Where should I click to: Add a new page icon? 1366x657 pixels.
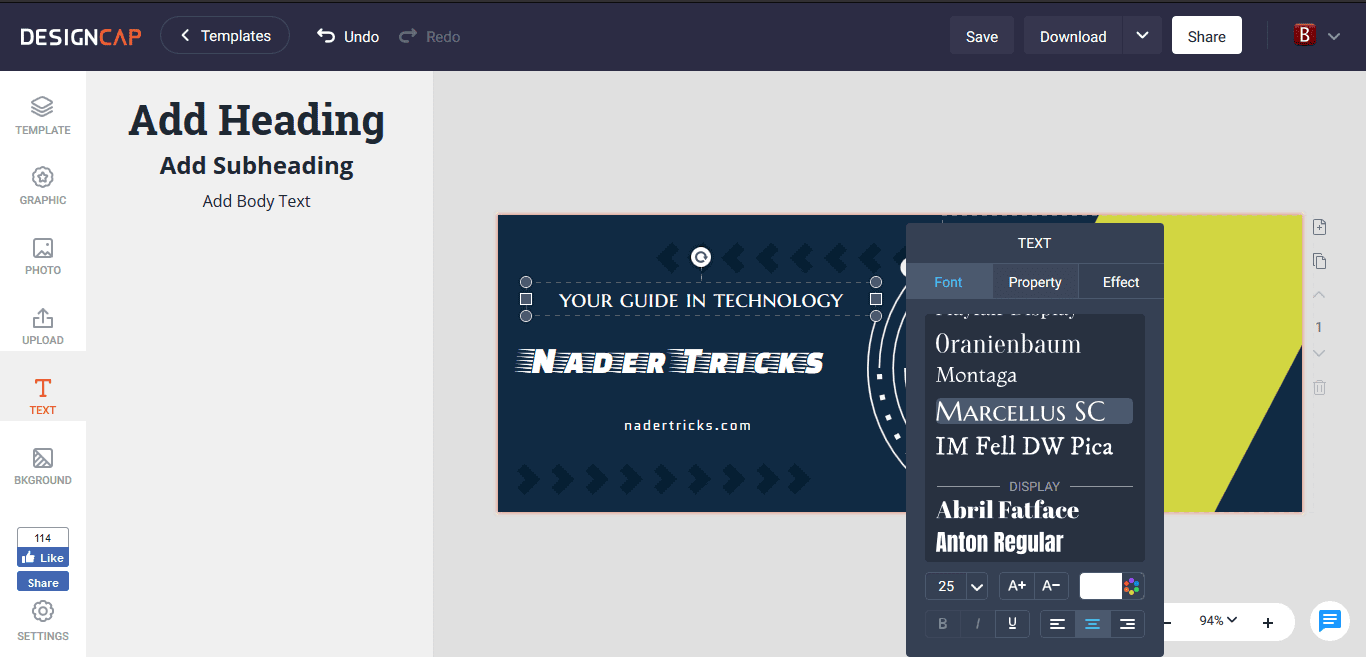click(1320, 227)
